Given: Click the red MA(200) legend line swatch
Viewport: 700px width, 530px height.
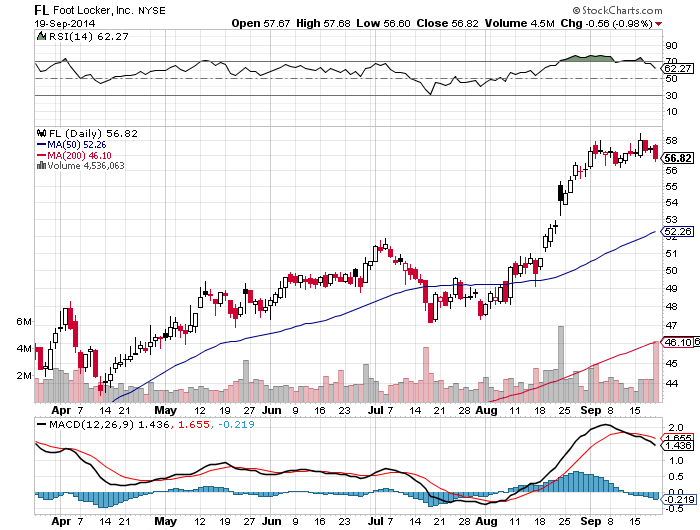Looking at the screenshot, I should tap(42, 155).
